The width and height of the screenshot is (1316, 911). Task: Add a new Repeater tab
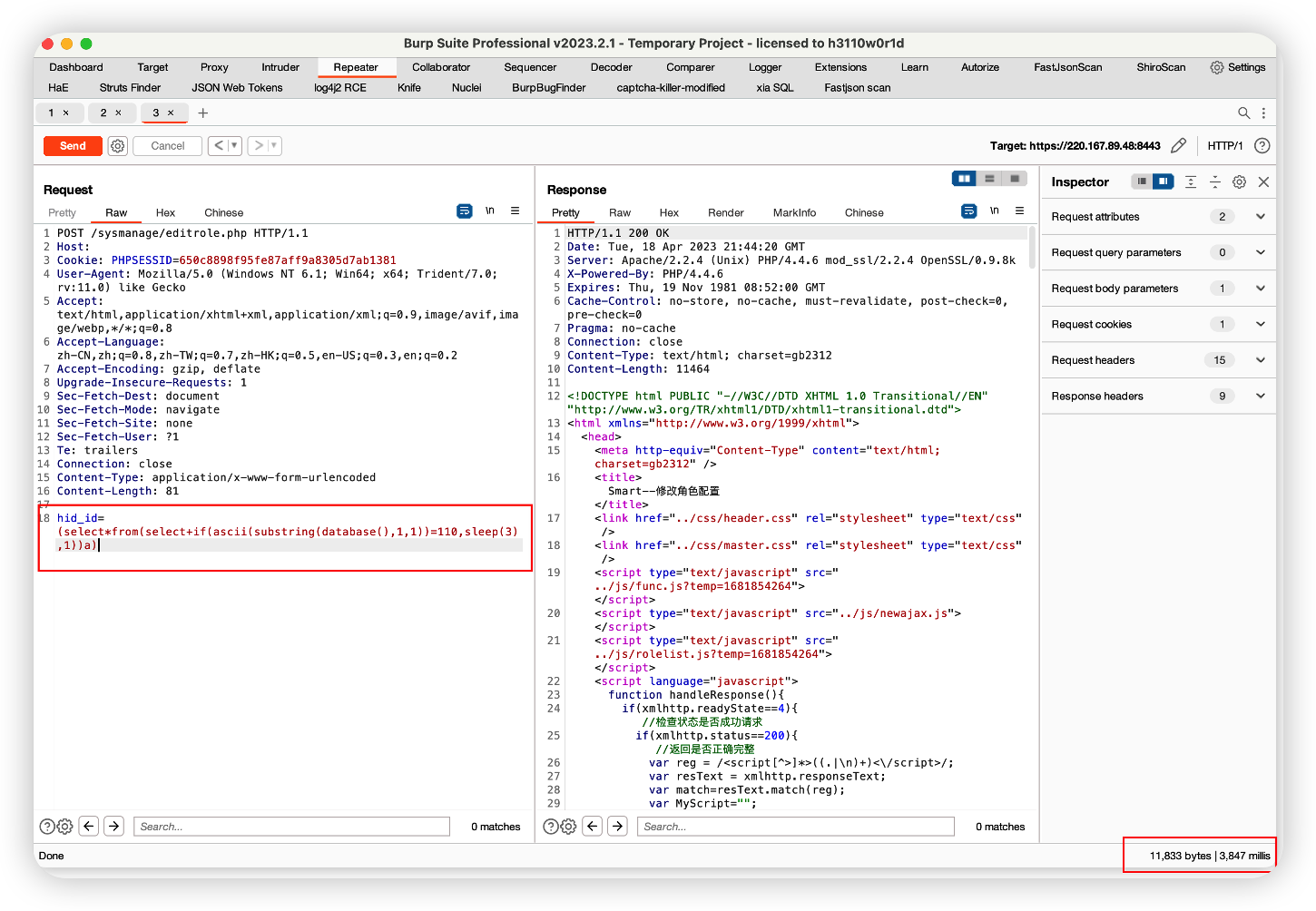point(203,113)
